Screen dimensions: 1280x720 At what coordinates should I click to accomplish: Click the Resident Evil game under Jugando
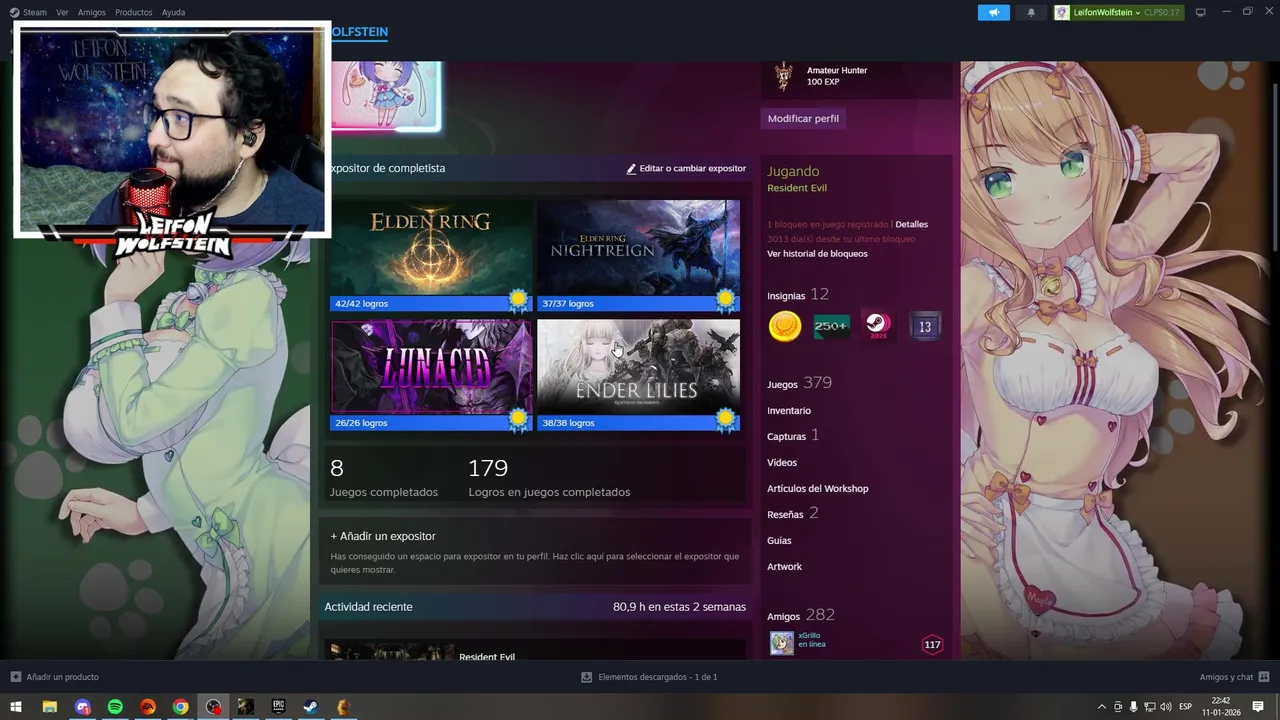click(x=797, y=188)
